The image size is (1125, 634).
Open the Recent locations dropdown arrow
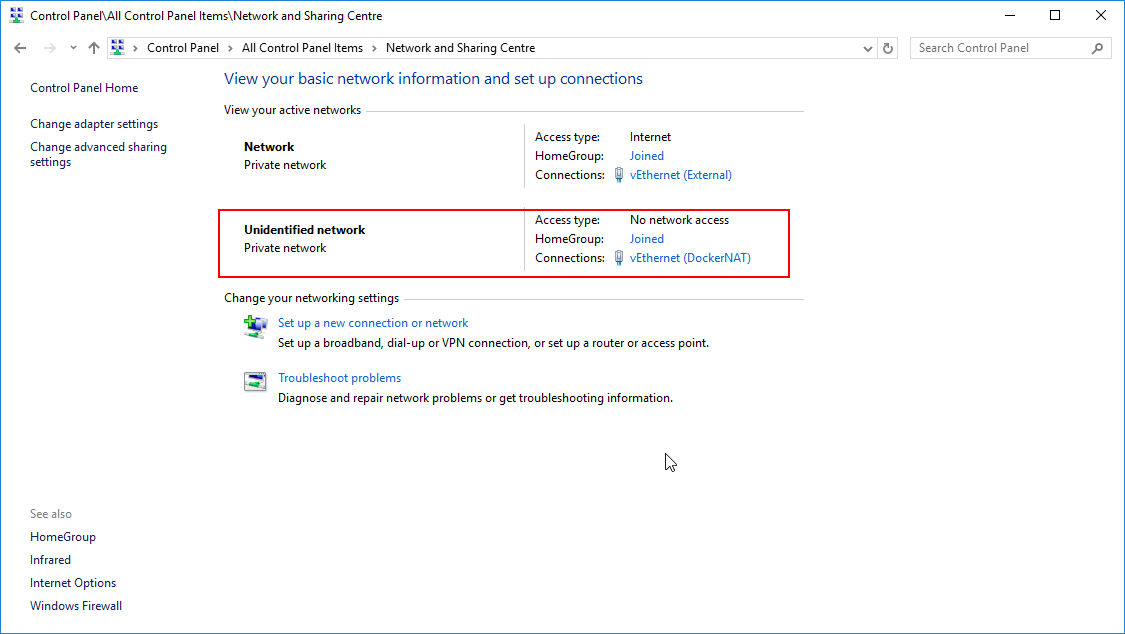pyautogui.click(x=73, y=48)
